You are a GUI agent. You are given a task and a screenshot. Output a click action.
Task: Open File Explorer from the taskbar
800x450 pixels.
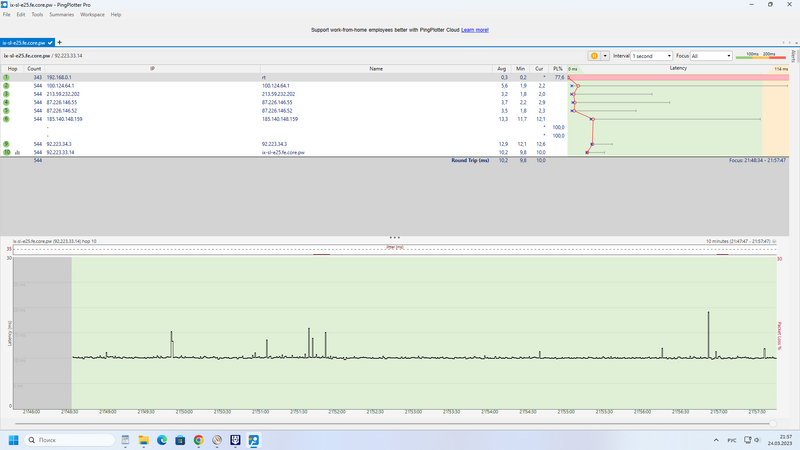click(143, 440)
